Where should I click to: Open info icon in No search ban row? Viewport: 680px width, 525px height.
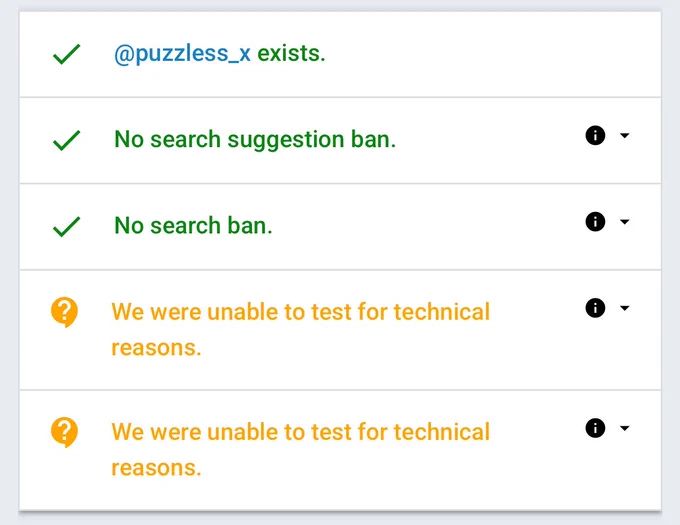point(595,222)
